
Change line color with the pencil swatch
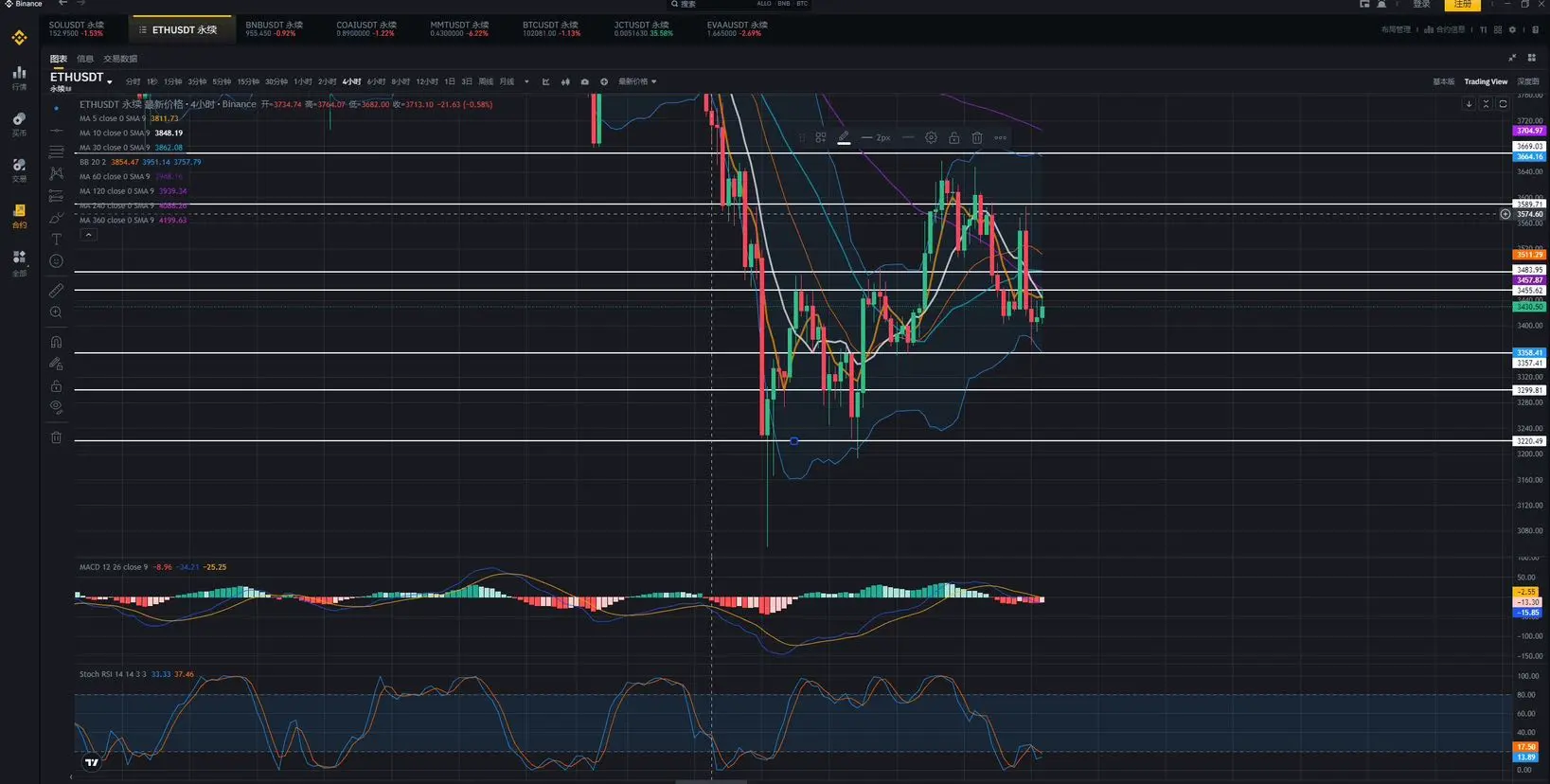pyautogui.click(x=844, y=138)
